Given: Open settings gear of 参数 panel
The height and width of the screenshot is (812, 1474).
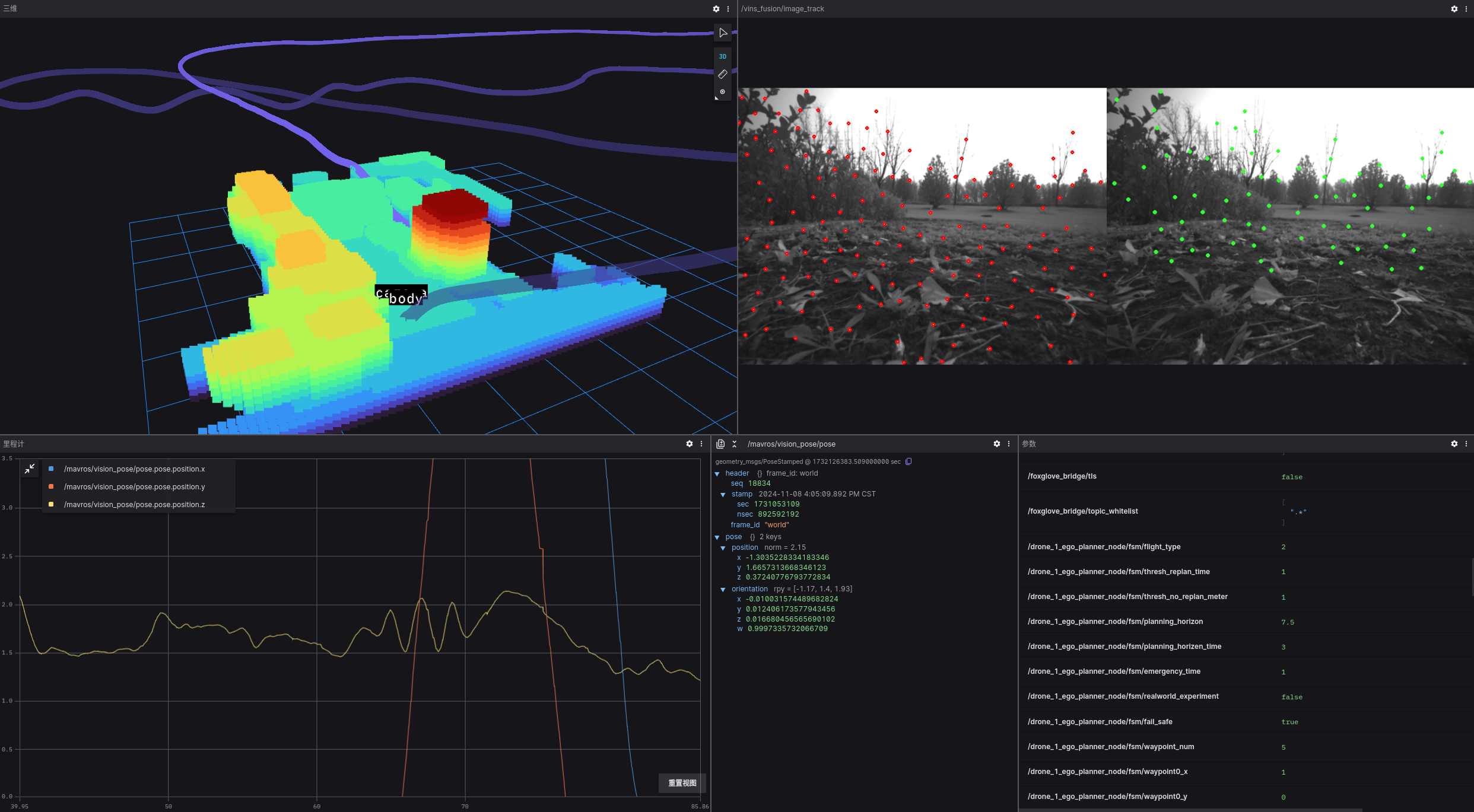Looking at the screenshot, I should [x=1454, y=444].
